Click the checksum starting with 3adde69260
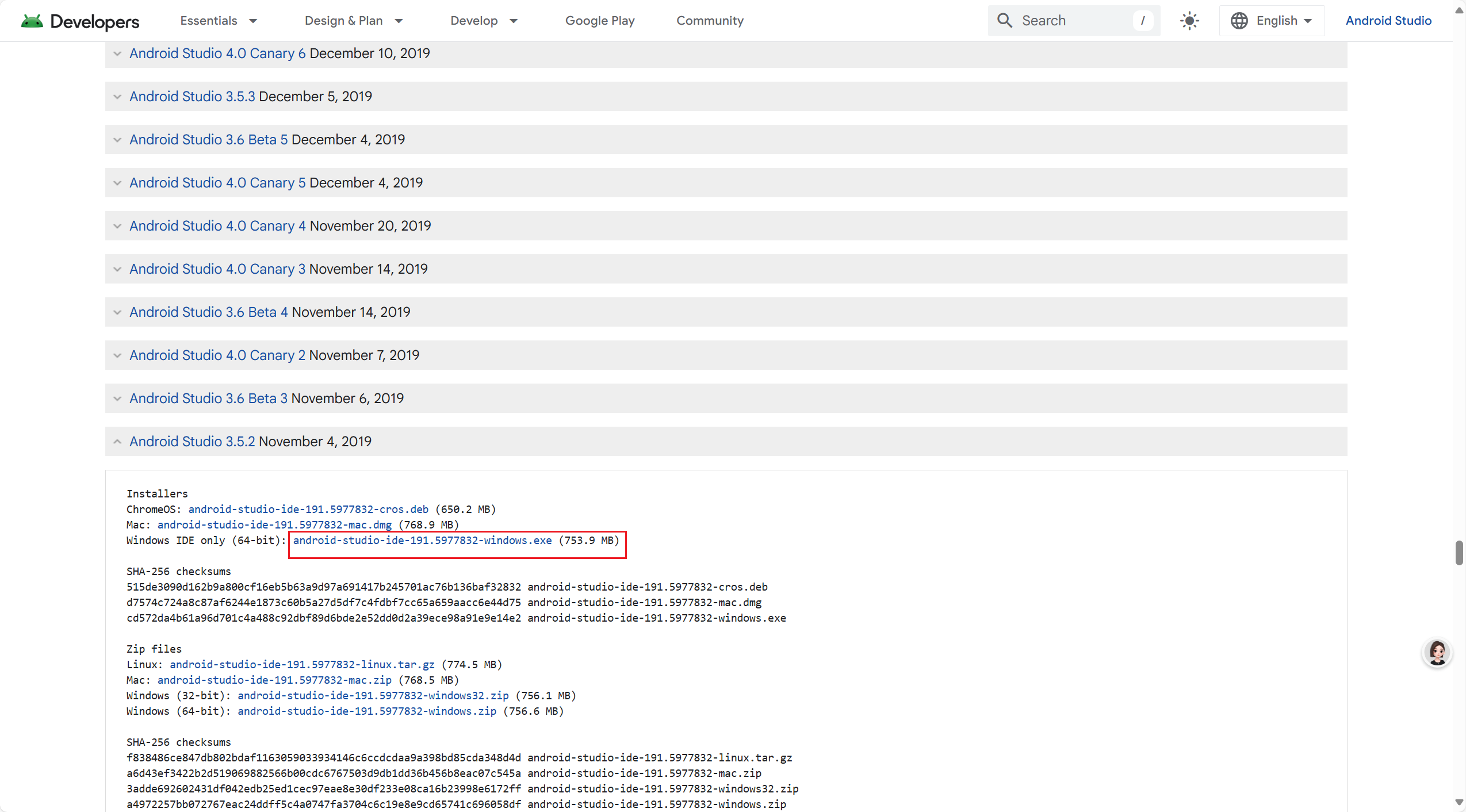The image size is (1466, 812). click(324, 789)
